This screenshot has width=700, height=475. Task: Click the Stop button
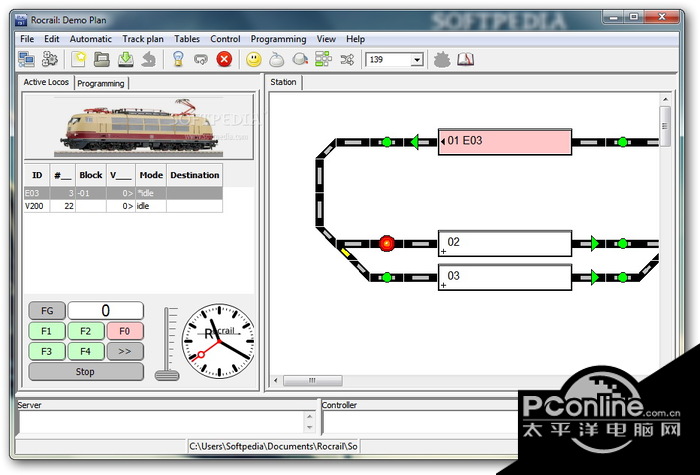tap(86, 371)
